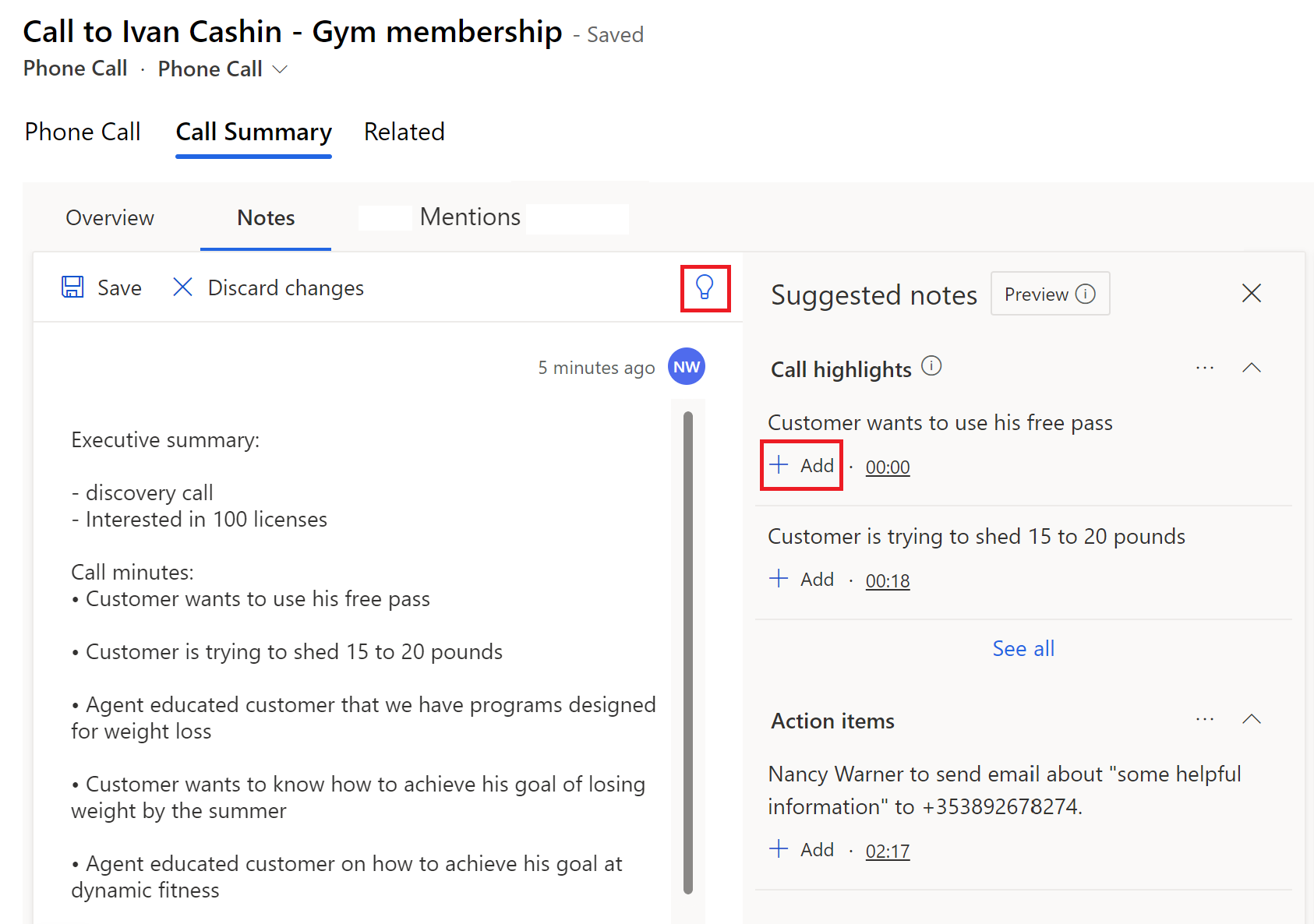The width and height of the screenshot is (1314, 924).
Task: Open timestamp 02:17 for the action item
Action: [x=887, y=850]
